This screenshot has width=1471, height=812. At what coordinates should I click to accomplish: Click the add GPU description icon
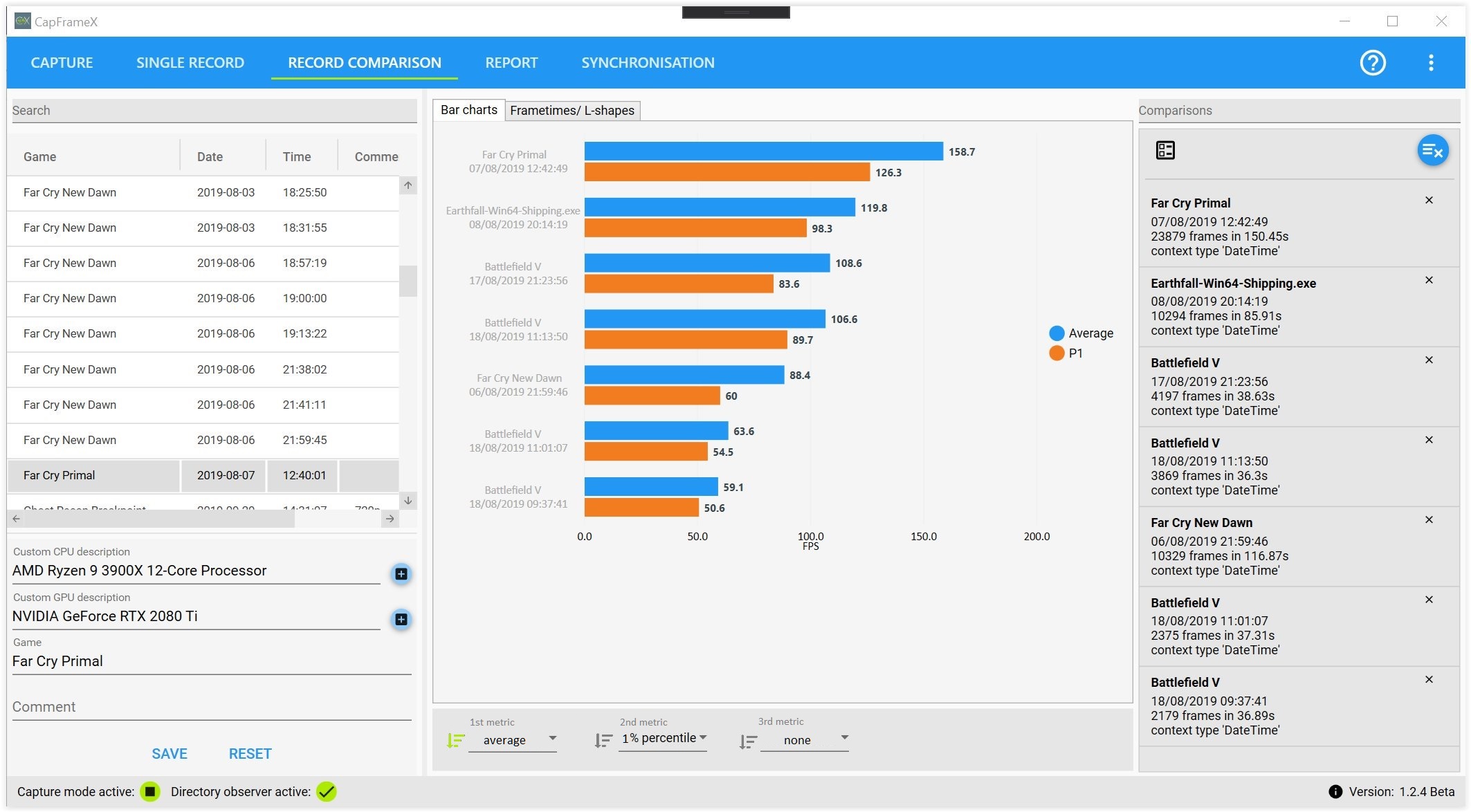[x=401, y=619]
